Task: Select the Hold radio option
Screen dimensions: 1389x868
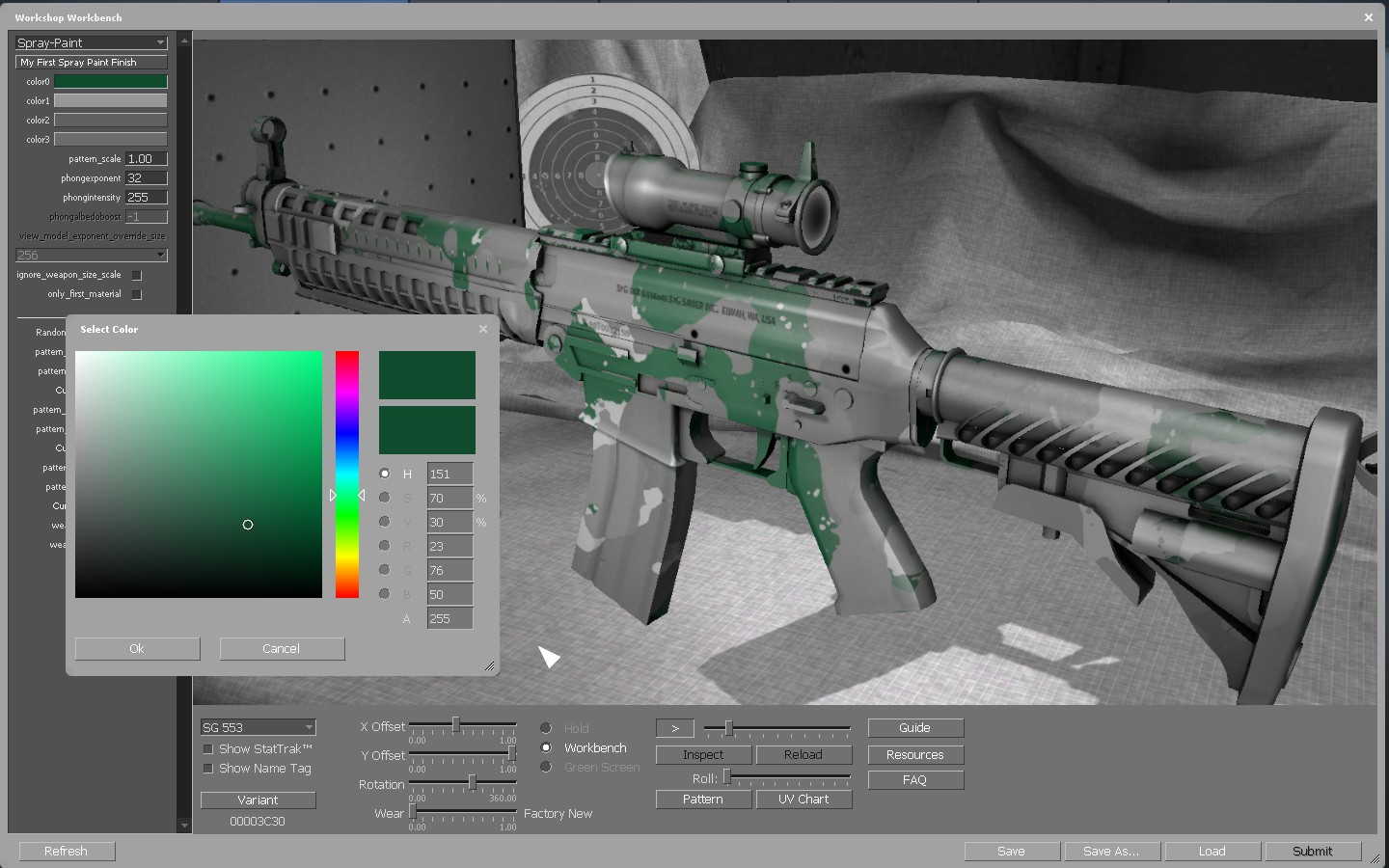Action: click(x=546, y=728)
